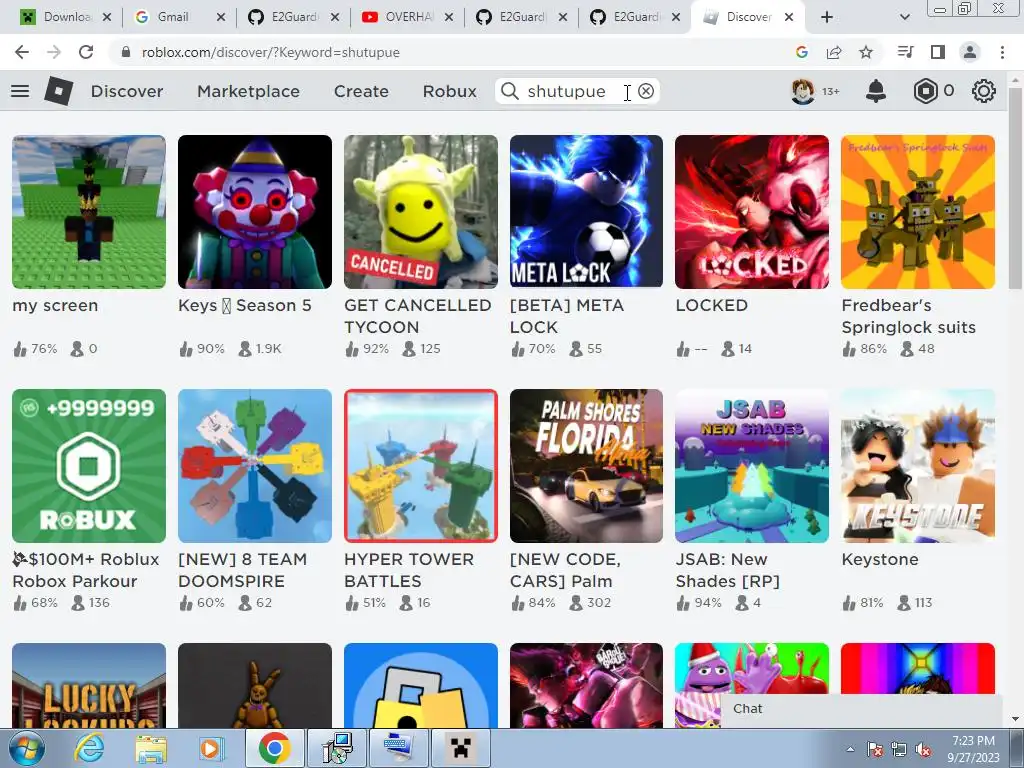The width and height of the screenshot is (1024, 768).
Task: Open Palm Shores Florida thumbnail
Action: [586, 466]
